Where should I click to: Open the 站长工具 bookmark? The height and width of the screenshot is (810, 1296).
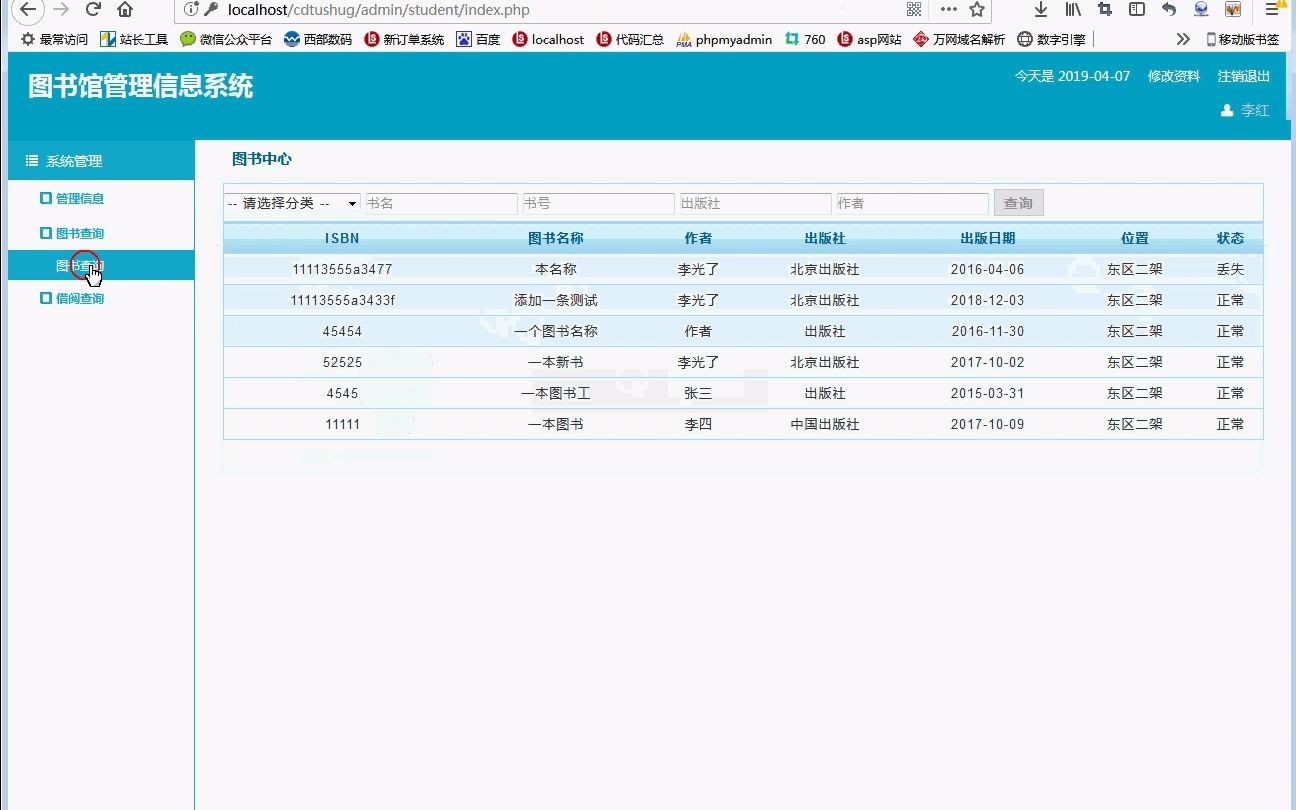pos(134,40)
